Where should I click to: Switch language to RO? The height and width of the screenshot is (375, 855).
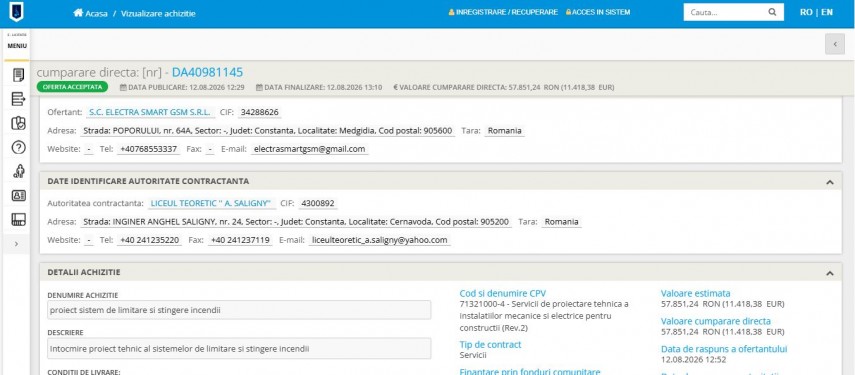click(806, 12)
